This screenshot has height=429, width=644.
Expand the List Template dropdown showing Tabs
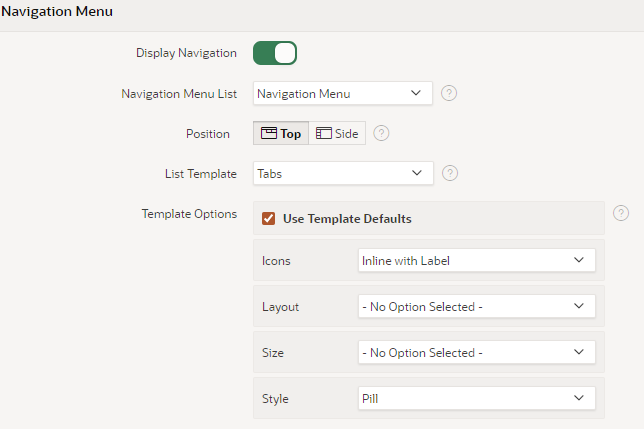coord(342,173)
